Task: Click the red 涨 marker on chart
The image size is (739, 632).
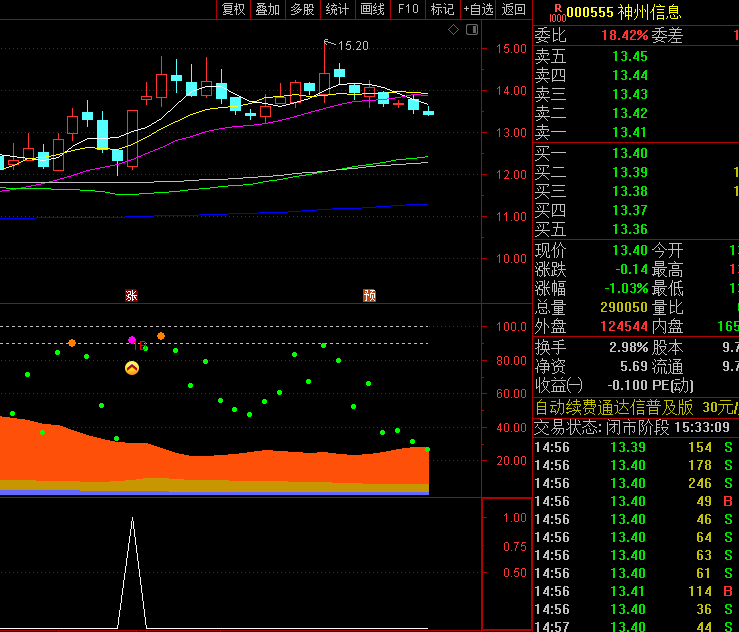Action: tap(130, 295)
